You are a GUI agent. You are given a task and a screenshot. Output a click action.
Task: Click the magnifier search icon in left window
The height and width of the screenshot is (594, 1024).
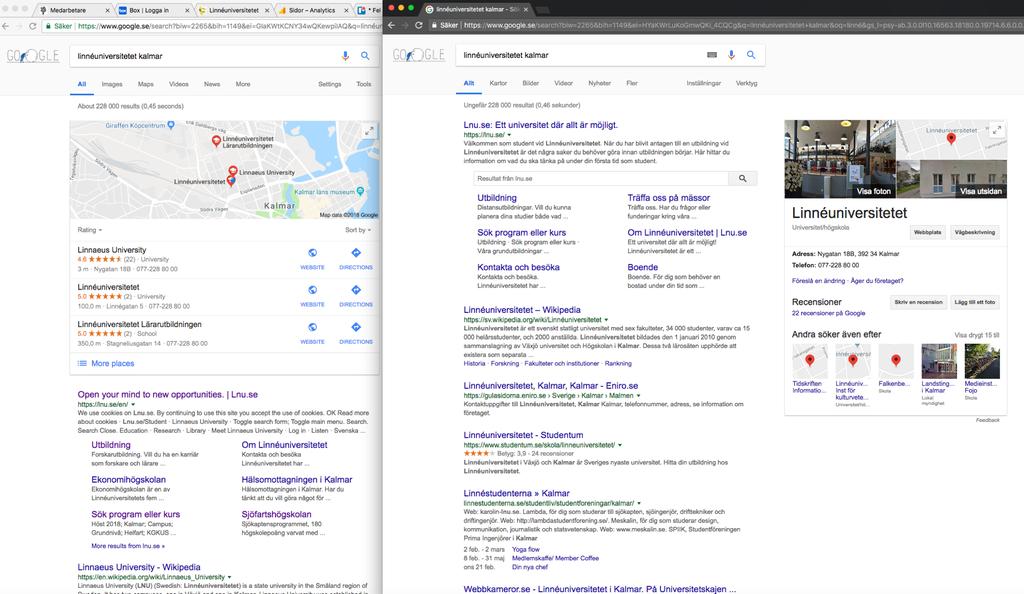point(365,56)
